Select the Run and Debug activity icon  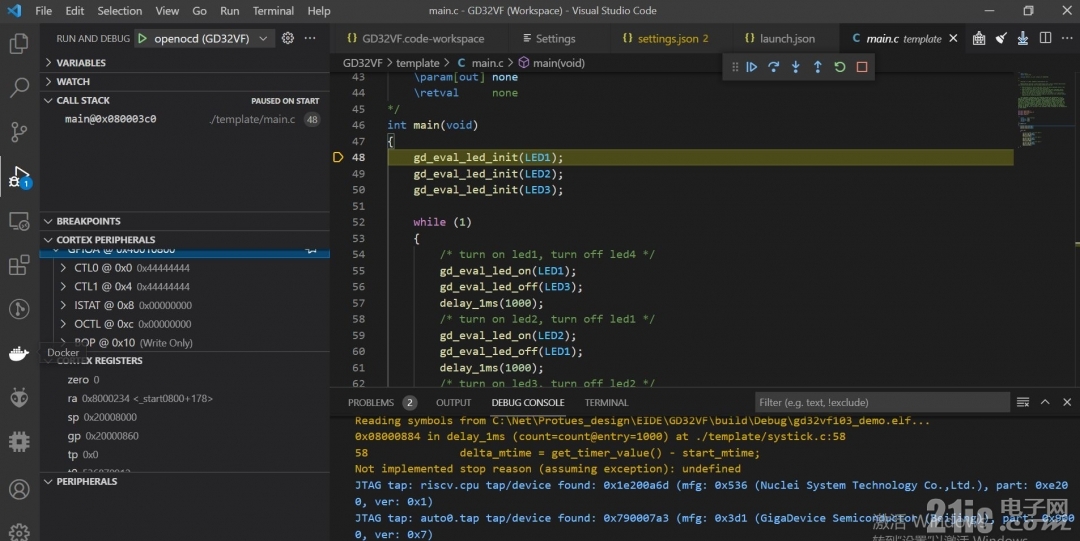pos(19,176)
